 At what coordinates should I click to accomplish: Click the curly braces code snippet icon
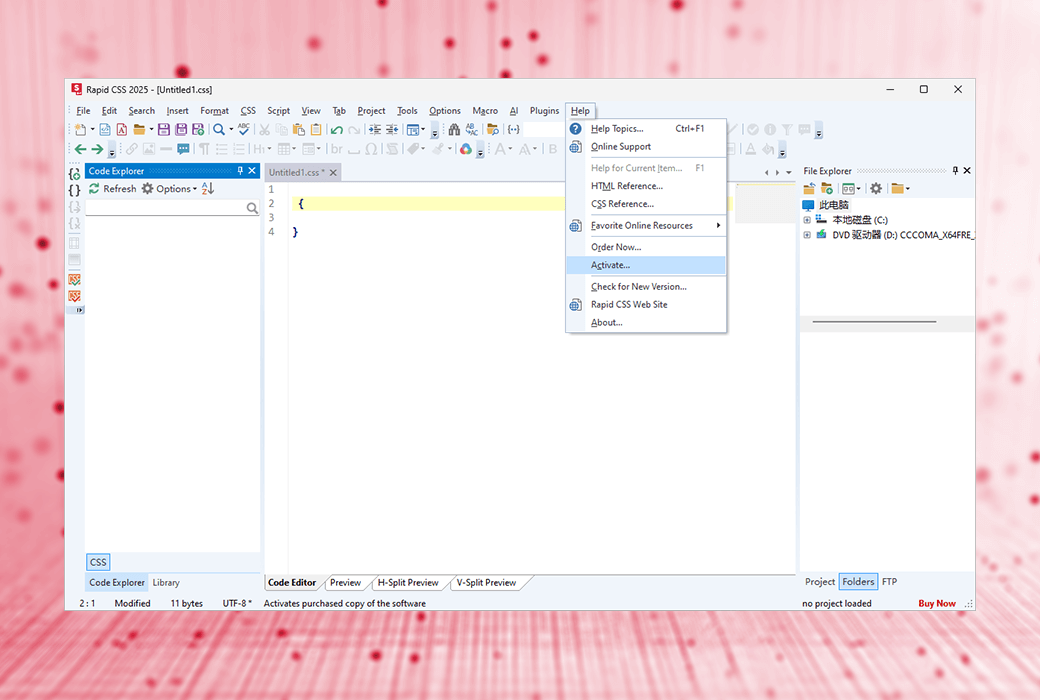click(514, 129)
